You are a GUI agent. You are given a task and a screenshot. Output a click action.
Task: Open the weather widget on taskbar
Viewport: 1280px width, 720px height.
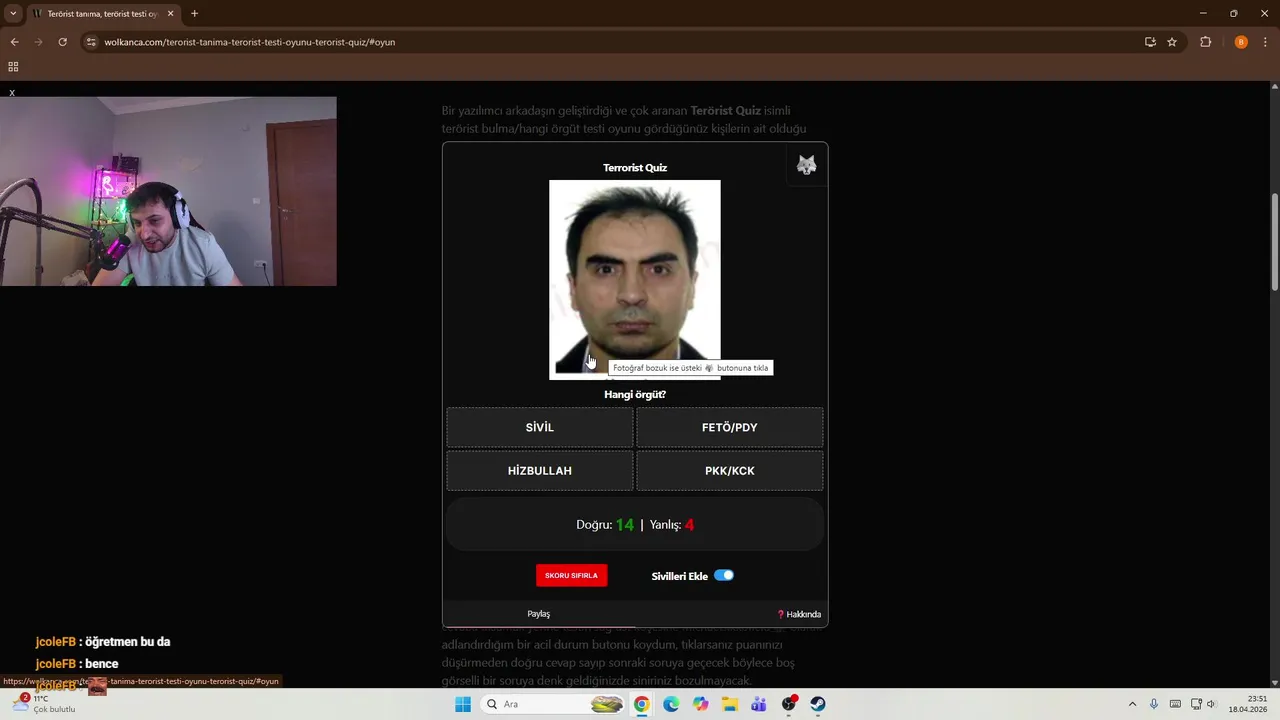(42, 703)
